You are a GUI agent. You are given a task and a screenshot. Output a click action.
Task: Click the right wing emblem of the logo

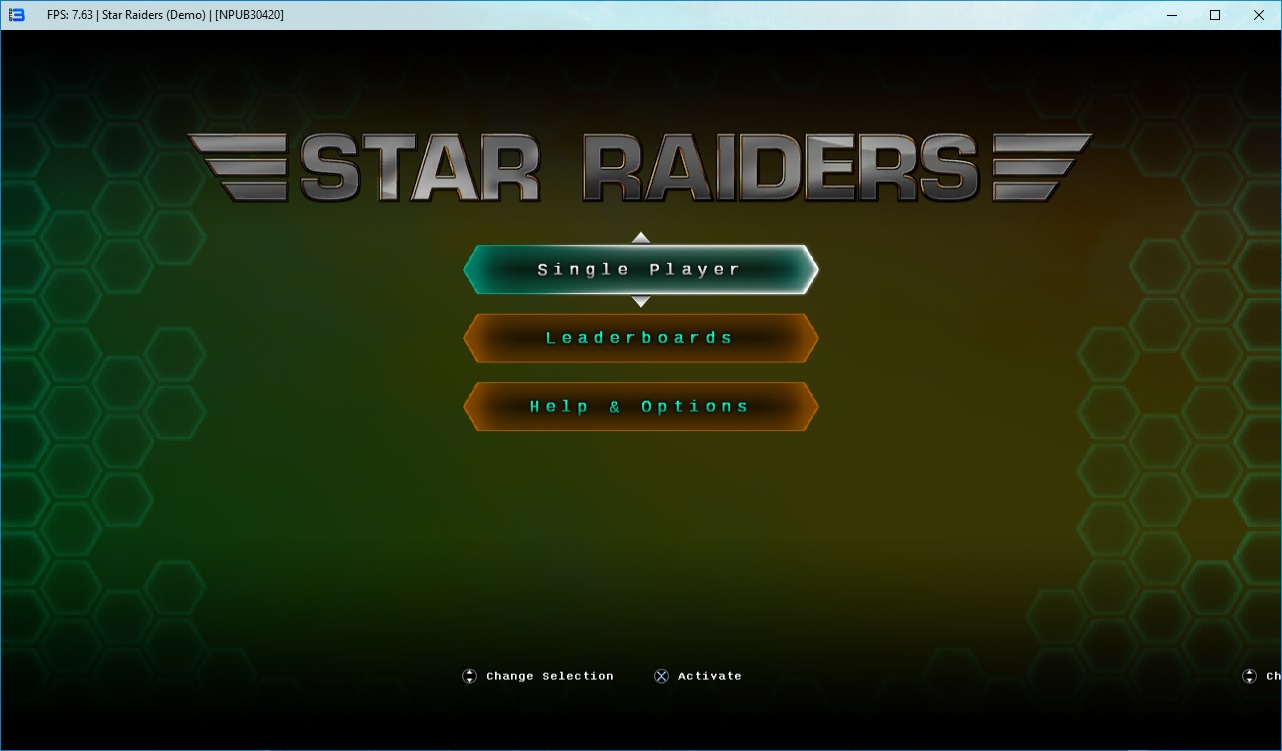[1041, 167]
